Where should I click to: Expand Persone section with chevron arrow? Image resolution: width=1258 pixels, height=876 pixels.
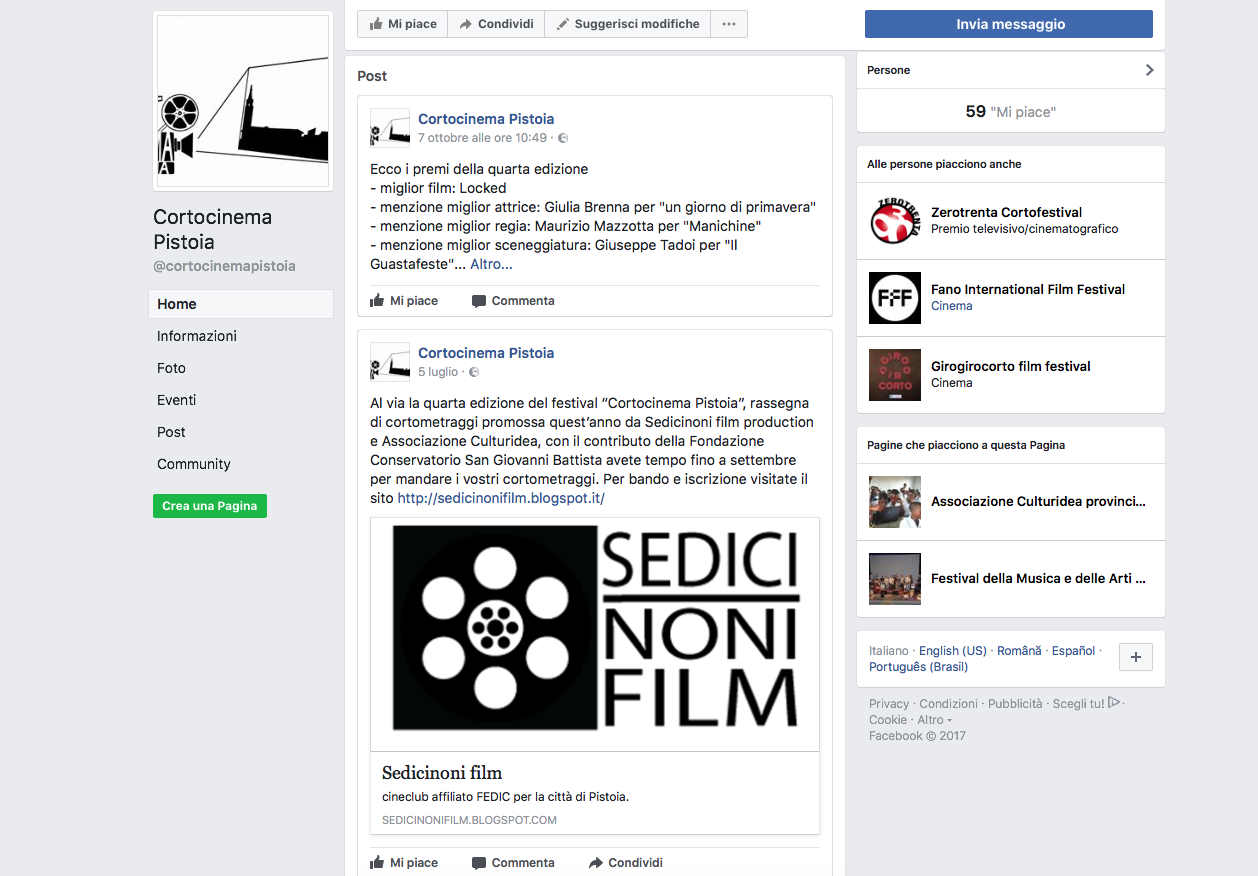(1149, 70)
